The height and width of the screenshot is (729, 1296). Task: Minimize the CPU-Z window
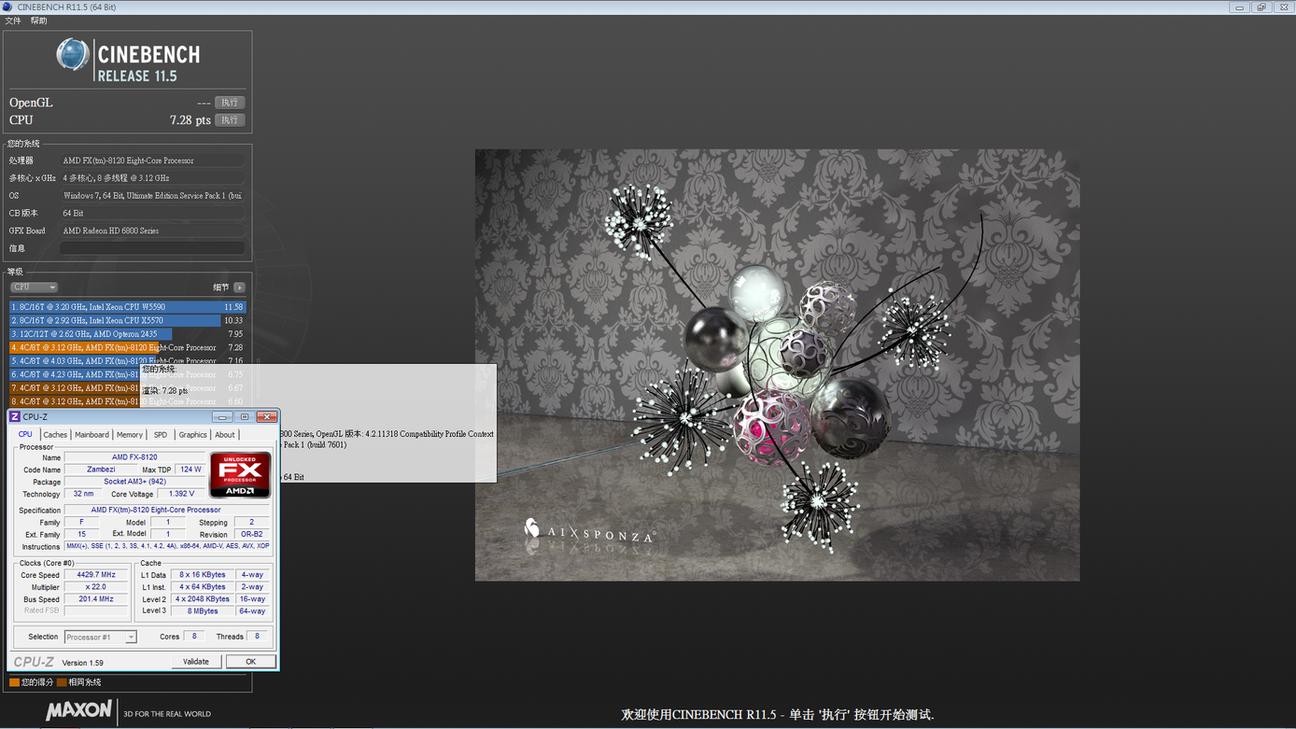(222, 417)
